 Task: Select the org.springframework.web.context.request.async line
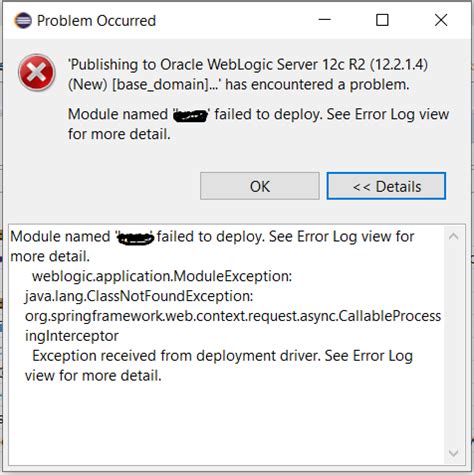[233, 316]
